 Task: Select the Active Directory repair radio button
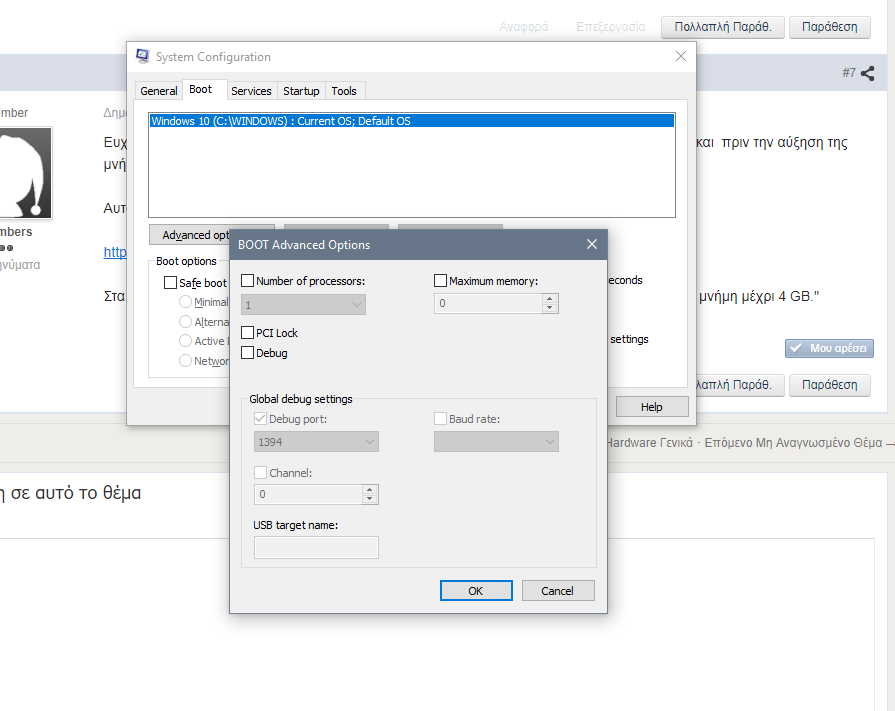pyautogui.click(x=185, y=341)
